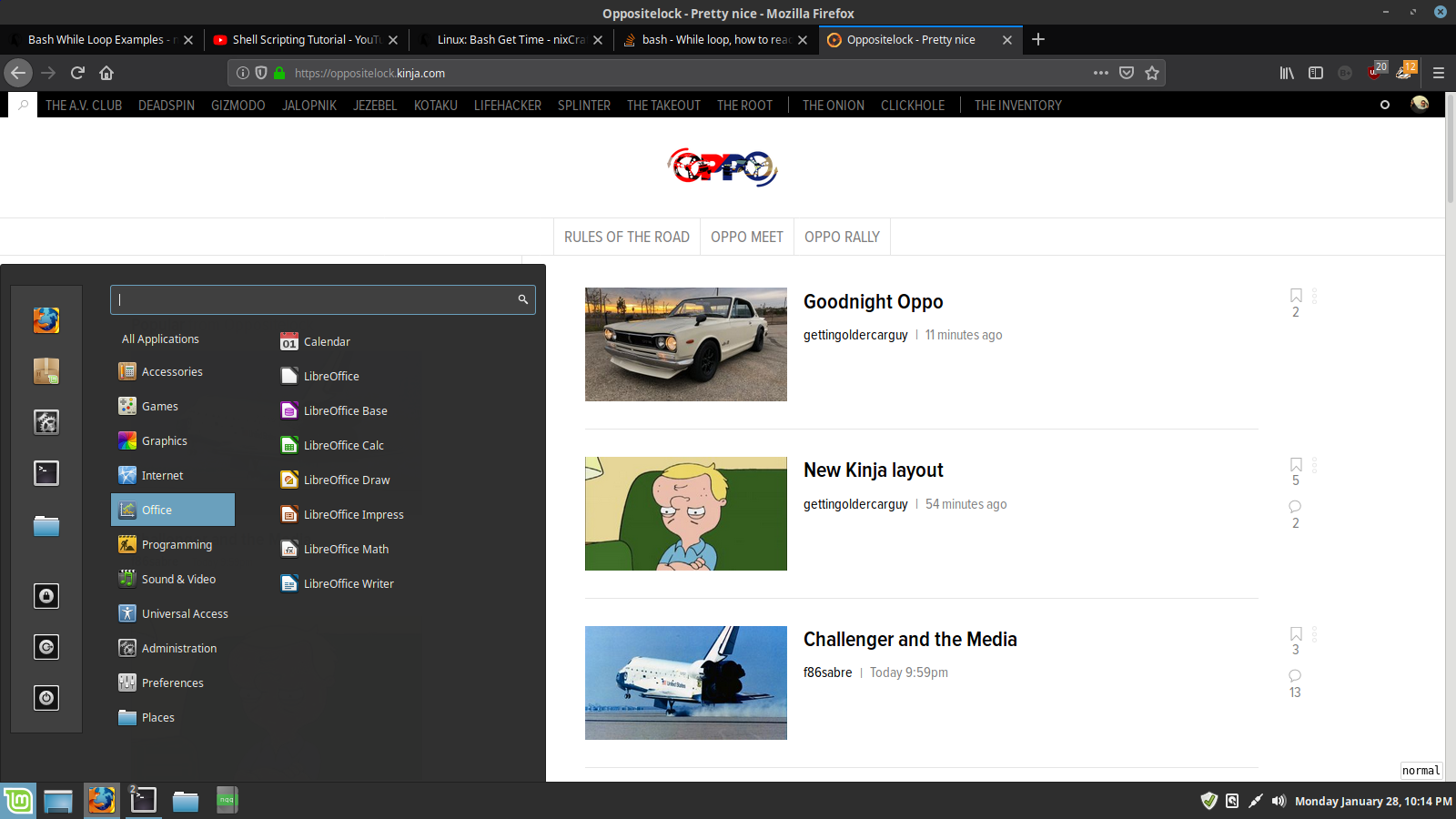The width and height of the screenshot is (1456, 819).
Task: Select the Graphics category
Action: click(x=173, y=440)
